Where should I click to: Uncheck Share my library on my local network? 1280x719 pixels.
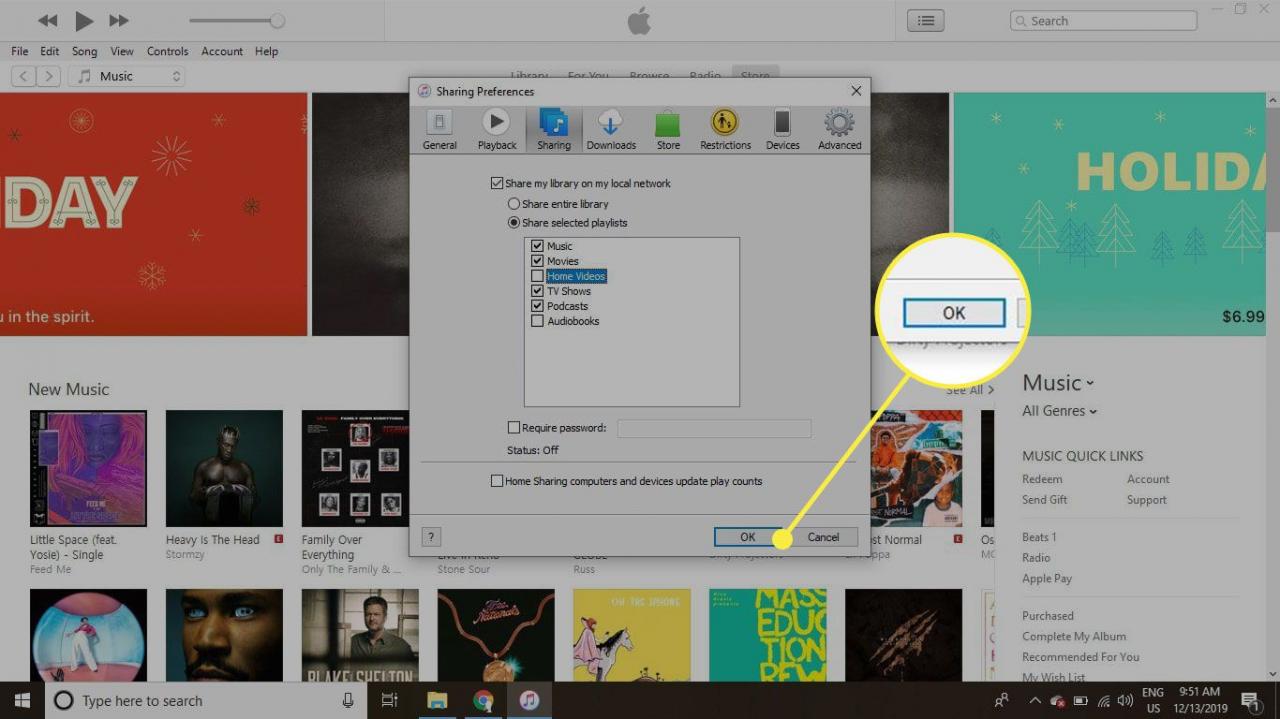[x=497, y=184]
